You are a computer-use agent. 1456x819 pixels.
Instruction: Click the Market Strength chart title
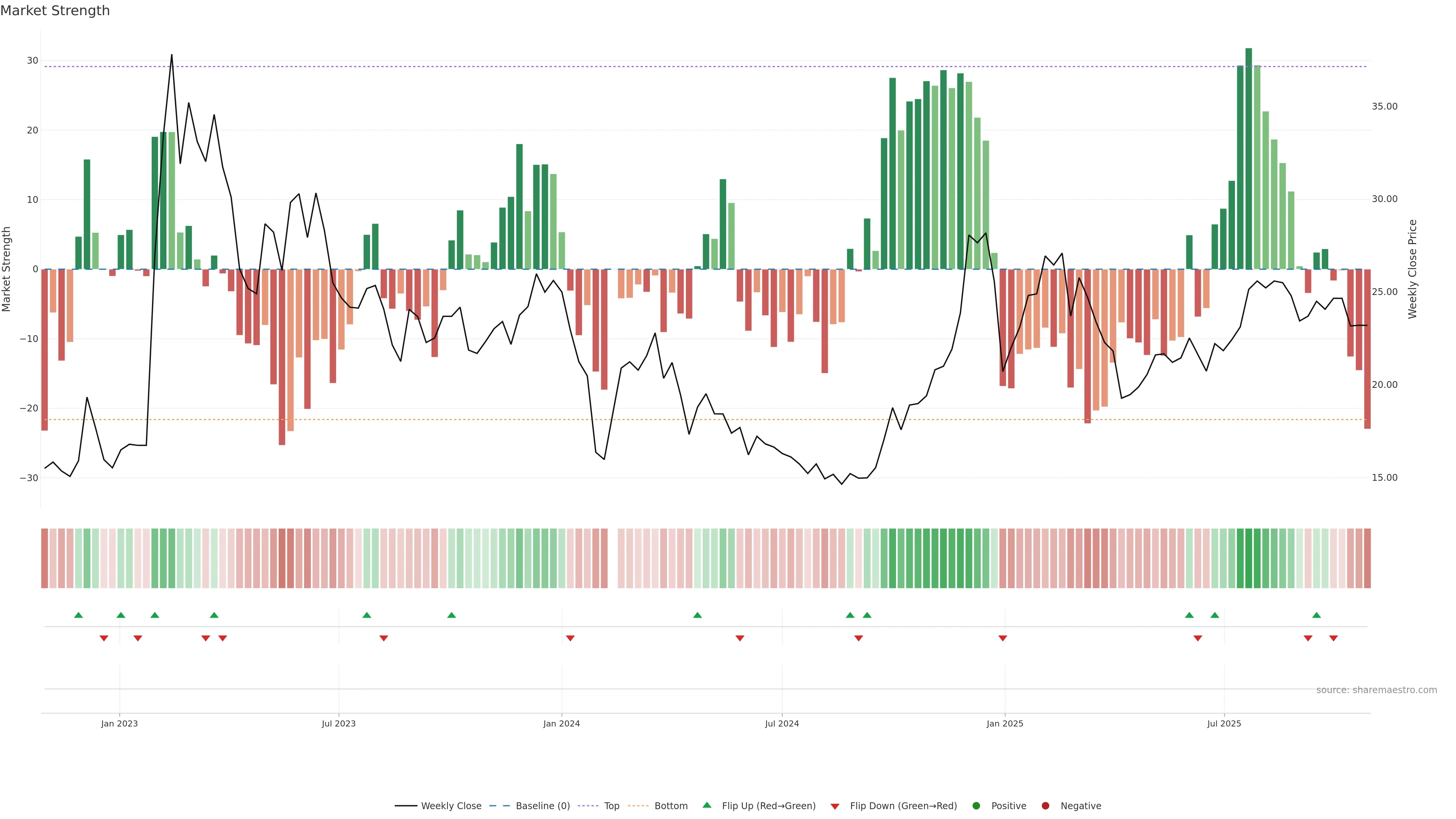(x=55, y=11)
